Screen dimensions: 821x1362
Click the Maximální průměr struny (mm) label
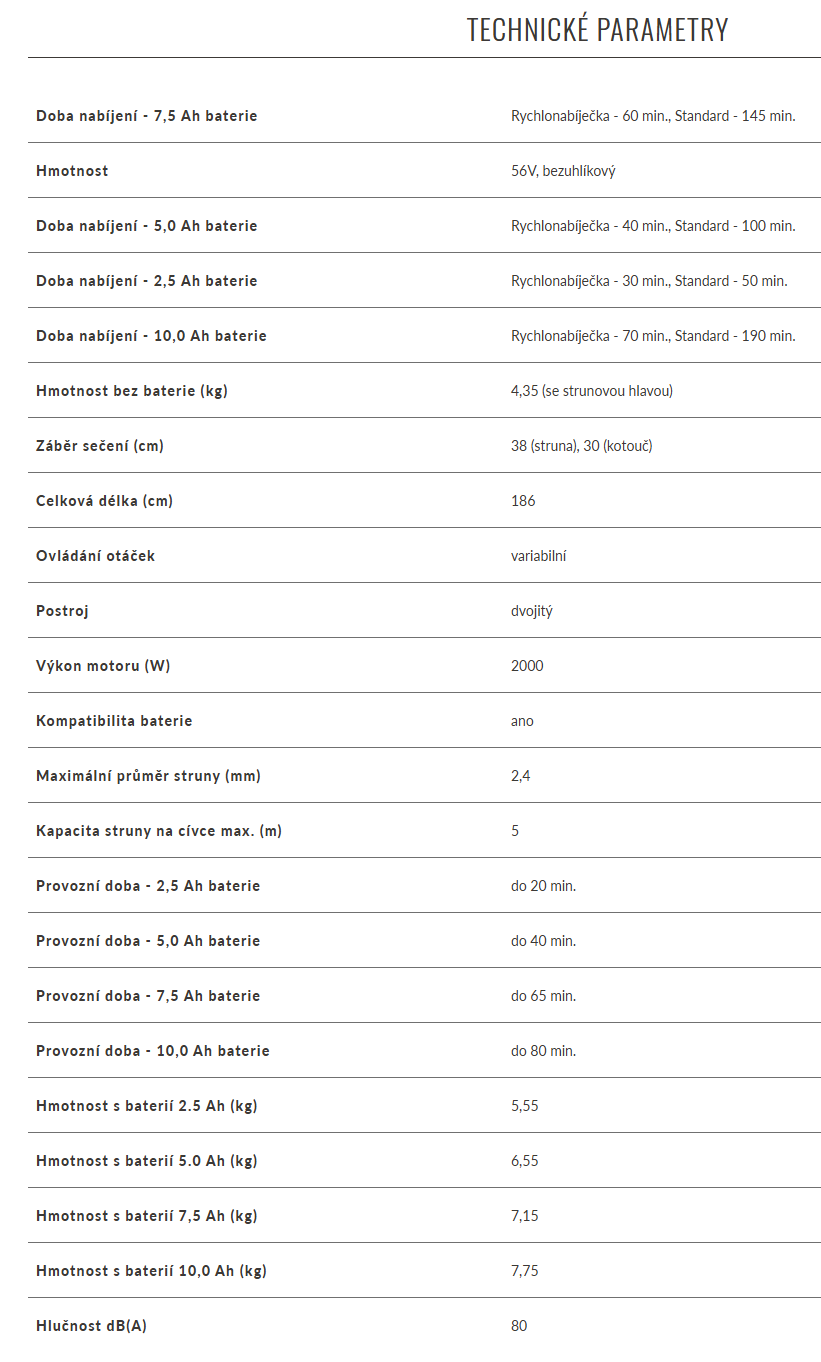[x=148, y=776]
